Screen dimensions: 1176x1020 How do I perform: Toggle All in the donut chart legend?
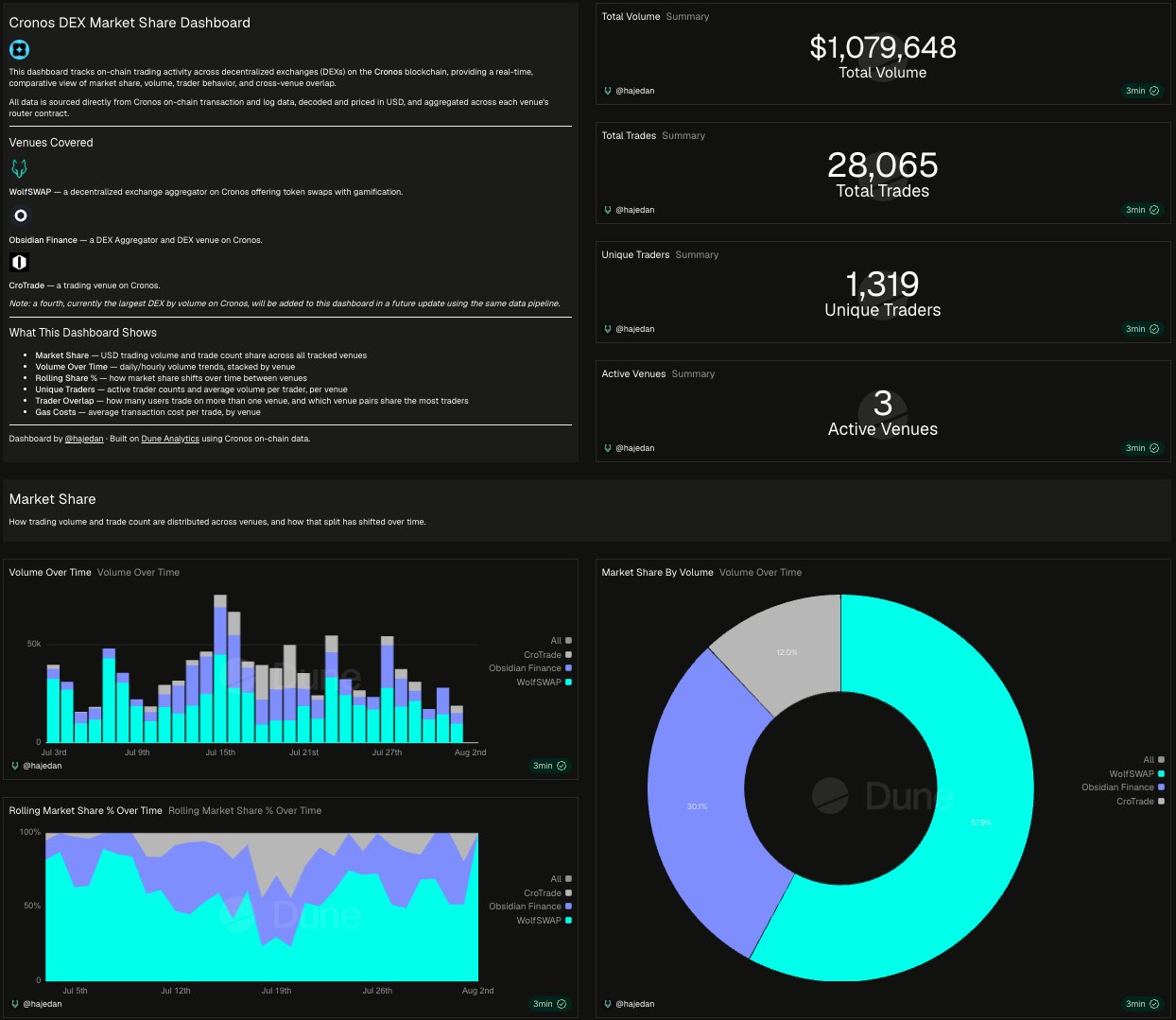point(1153,760)
